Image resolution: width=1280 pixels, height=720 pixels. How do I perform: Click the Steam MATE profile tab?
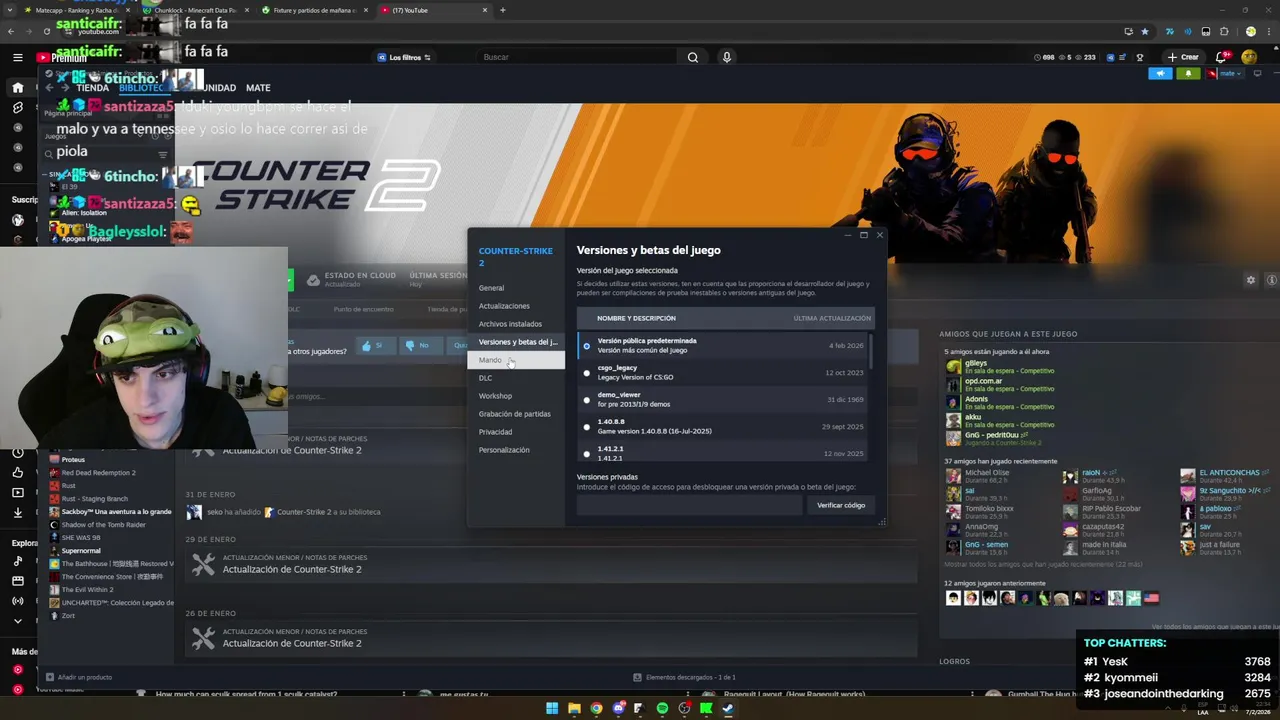click(x=258, y=88)
